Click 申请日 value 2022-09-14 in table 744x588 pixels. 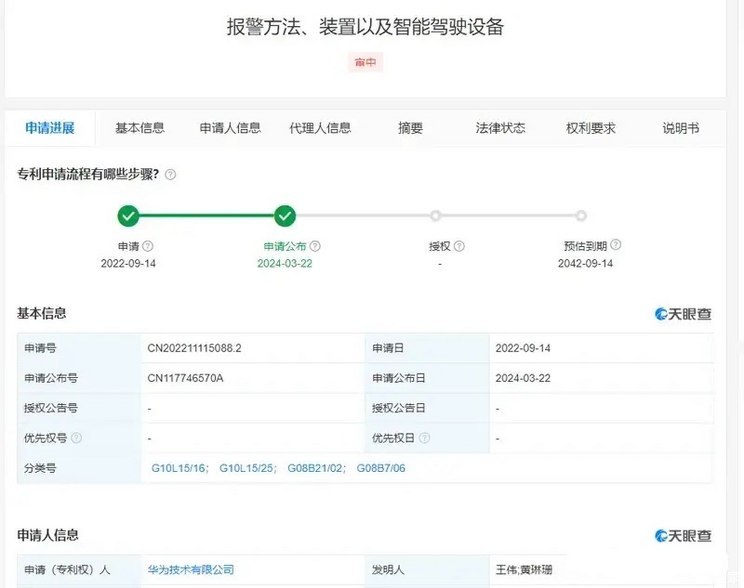523,348
